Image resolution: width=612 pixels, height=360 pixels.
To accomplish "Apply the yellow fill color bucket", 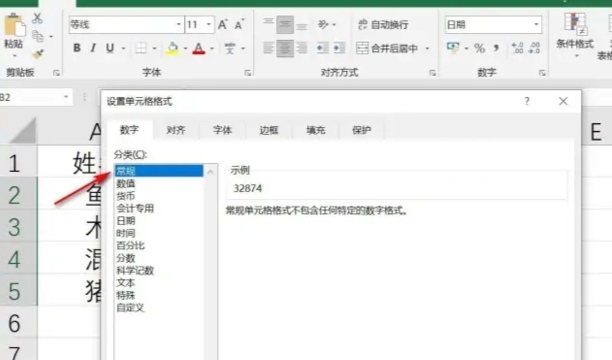I will (172, 48).
